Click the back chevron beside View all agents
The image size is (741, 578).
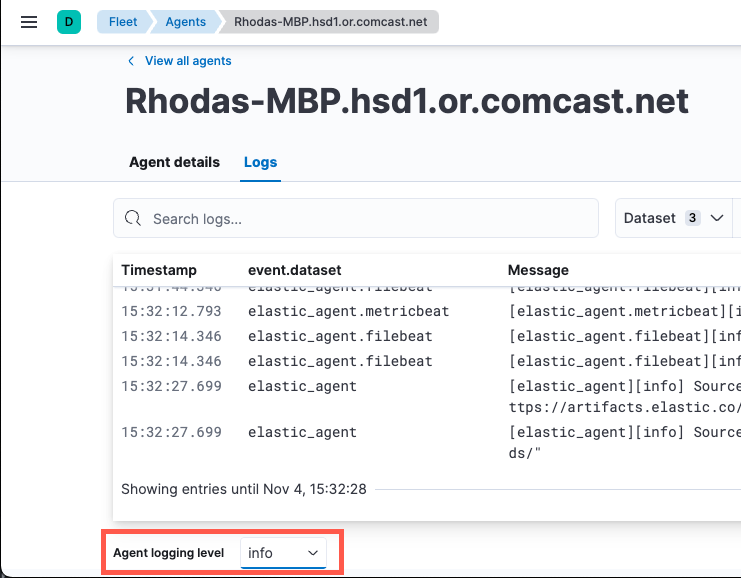tap(131, 61)
